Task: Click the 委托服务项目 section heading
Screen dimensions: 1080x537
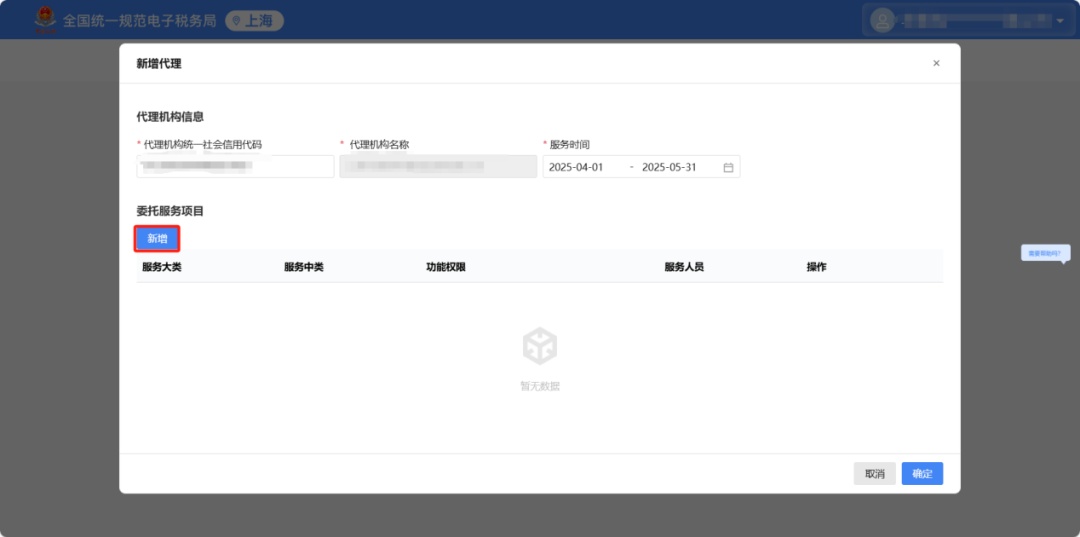Action: 170,211
